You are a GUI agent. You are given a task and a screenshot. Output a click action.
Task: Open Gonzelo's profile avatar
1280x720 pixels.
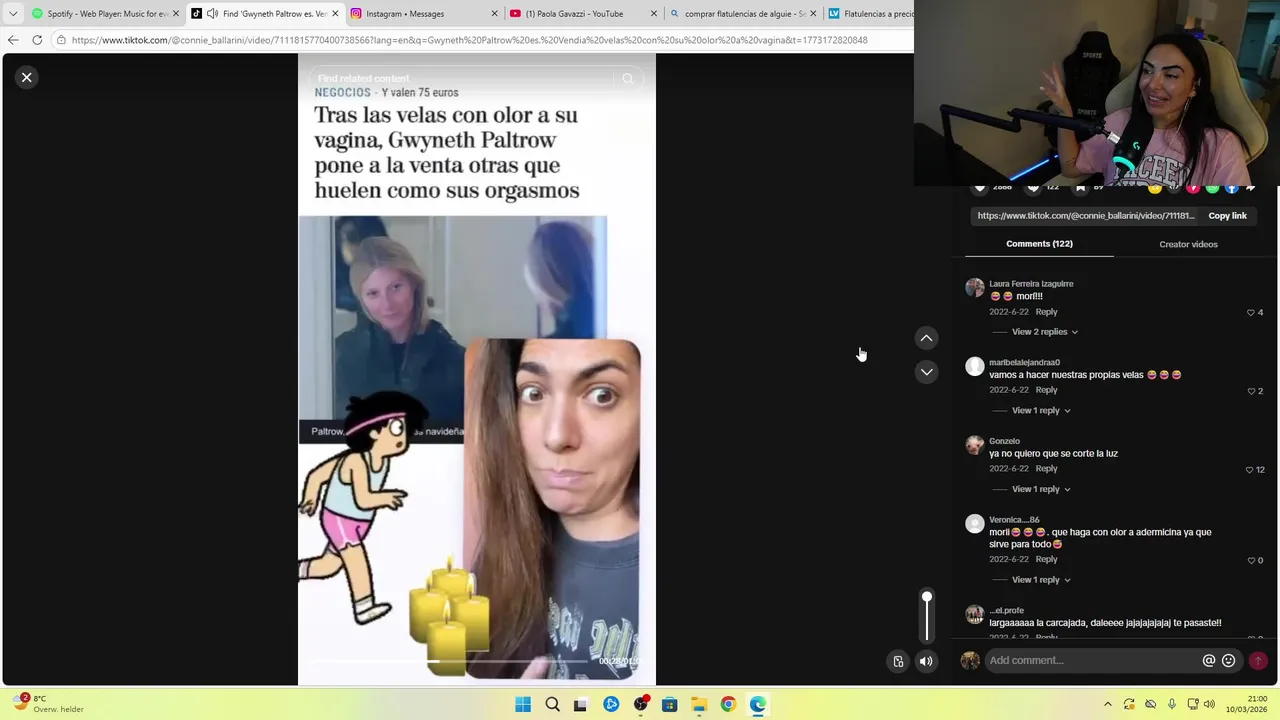pyautogui.click(x=975, y=445)
